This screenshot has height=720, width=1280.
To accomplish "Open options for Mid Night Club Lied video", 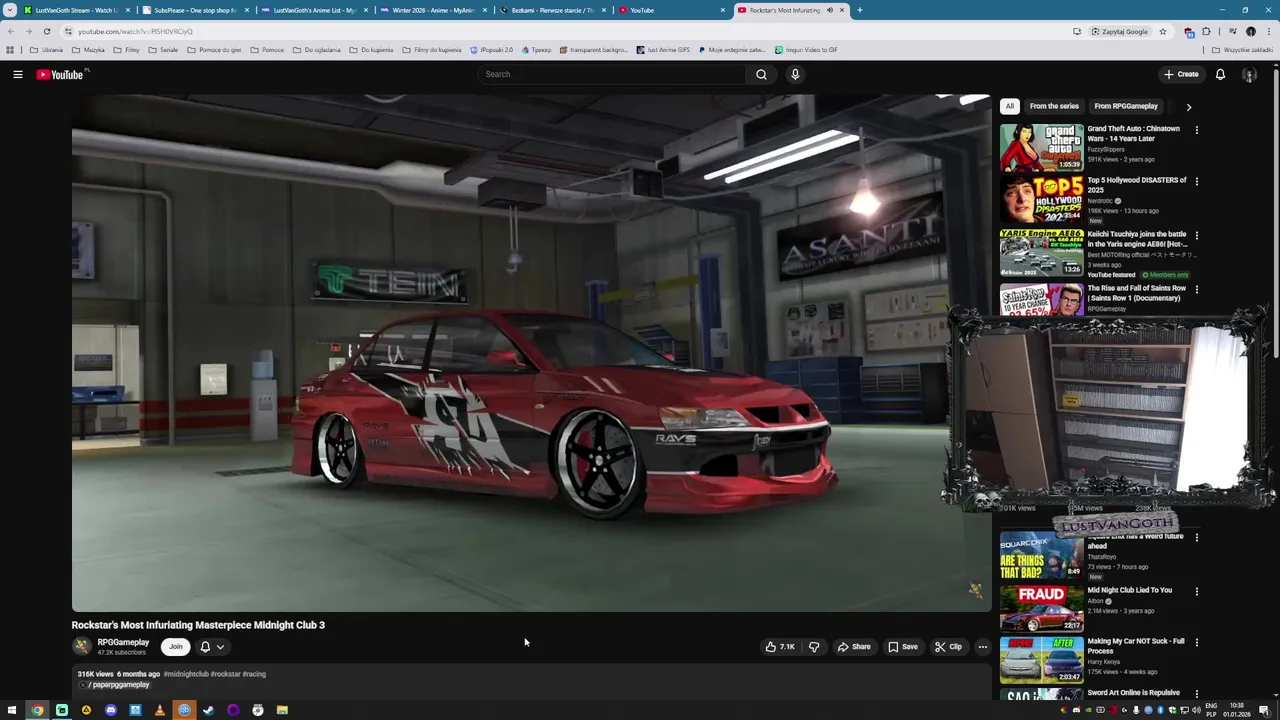I will pyautogui.click(x=1196, y=591).
